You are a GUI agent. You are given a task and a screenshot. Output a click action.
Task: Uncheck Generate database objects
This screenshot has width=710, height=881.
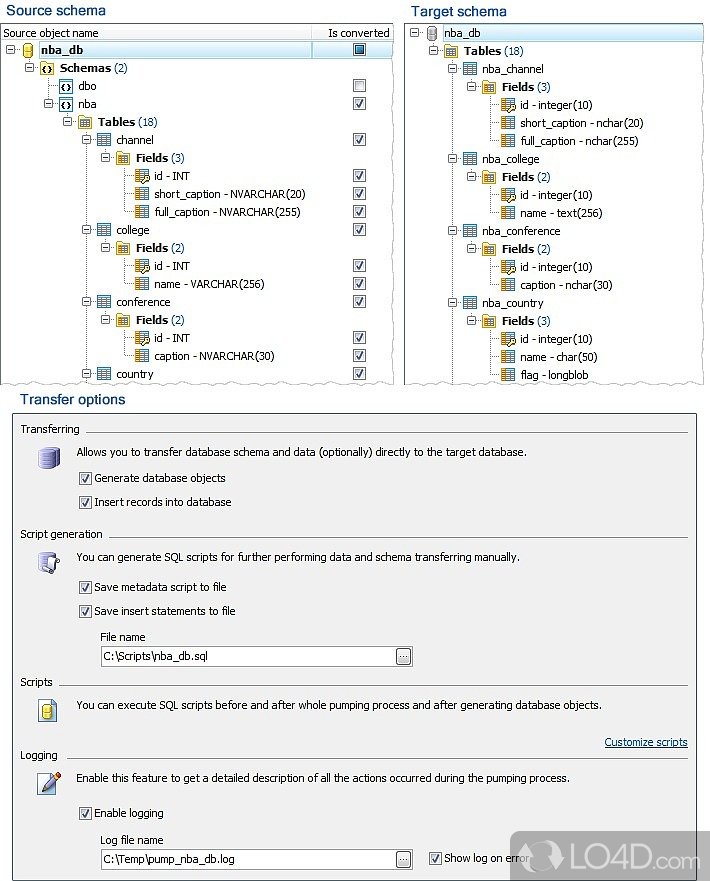point(86,479)
